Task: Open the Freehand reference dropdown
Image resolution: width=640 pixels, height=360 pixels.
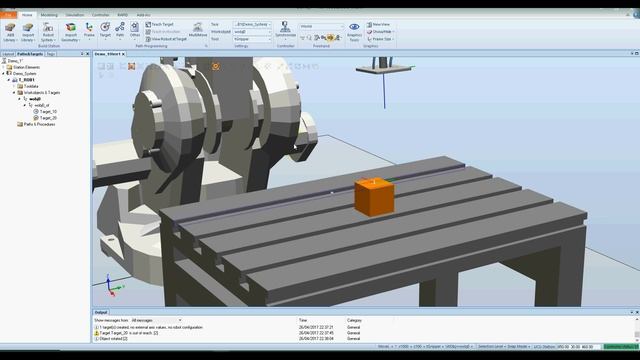Action: click(x=322, y=27)
